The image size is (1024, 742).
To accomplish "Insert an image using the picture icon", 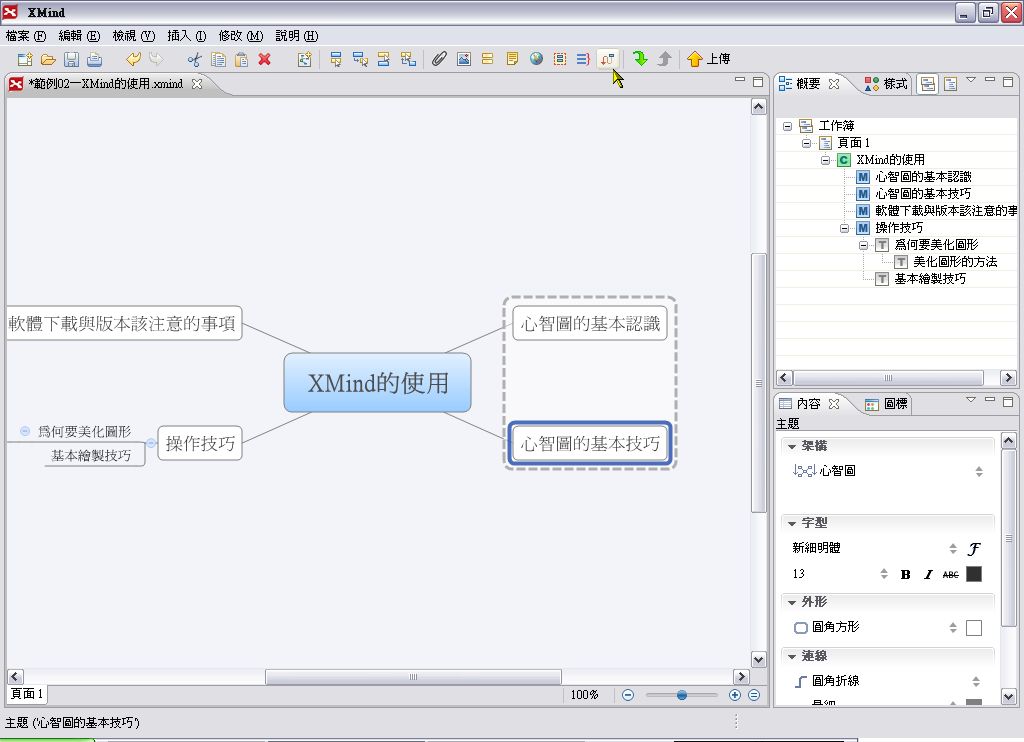I will pyautogui.click(x=464, y=59).
